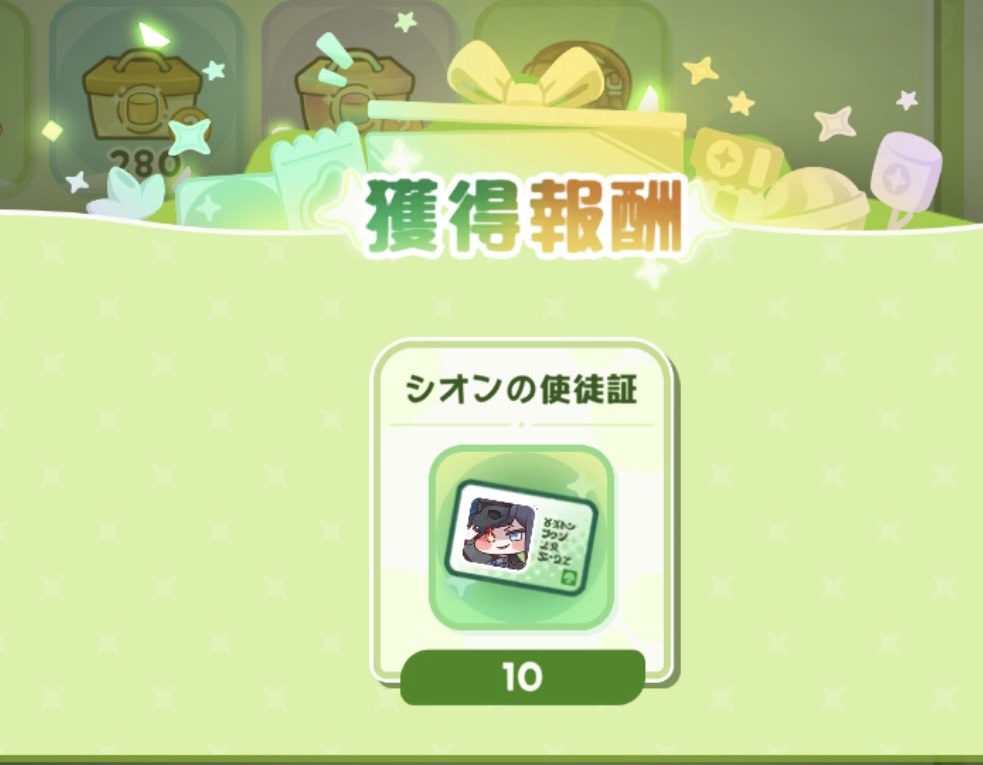Screen dimensions: 983x765
Task: Click the light green square gem card
Action: click(x=226, y=199)
